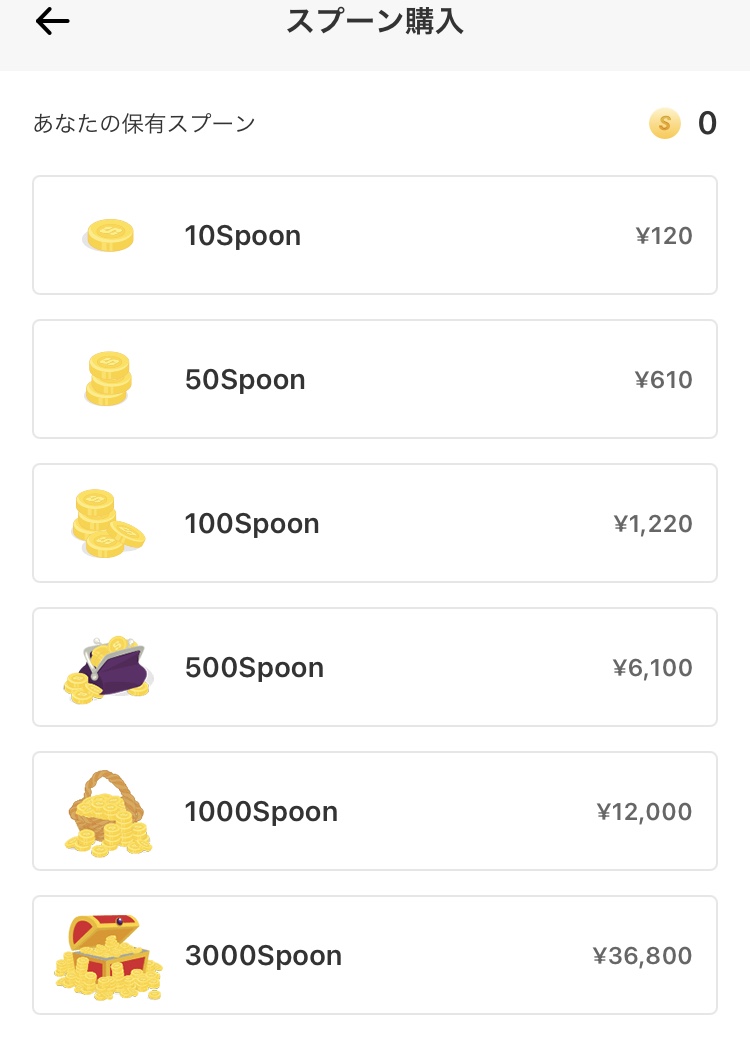Image resolution: width=750 pixels, height=1052 pixels.
Task: Select the 50Spoon label
Action: (x=245, y=380)
